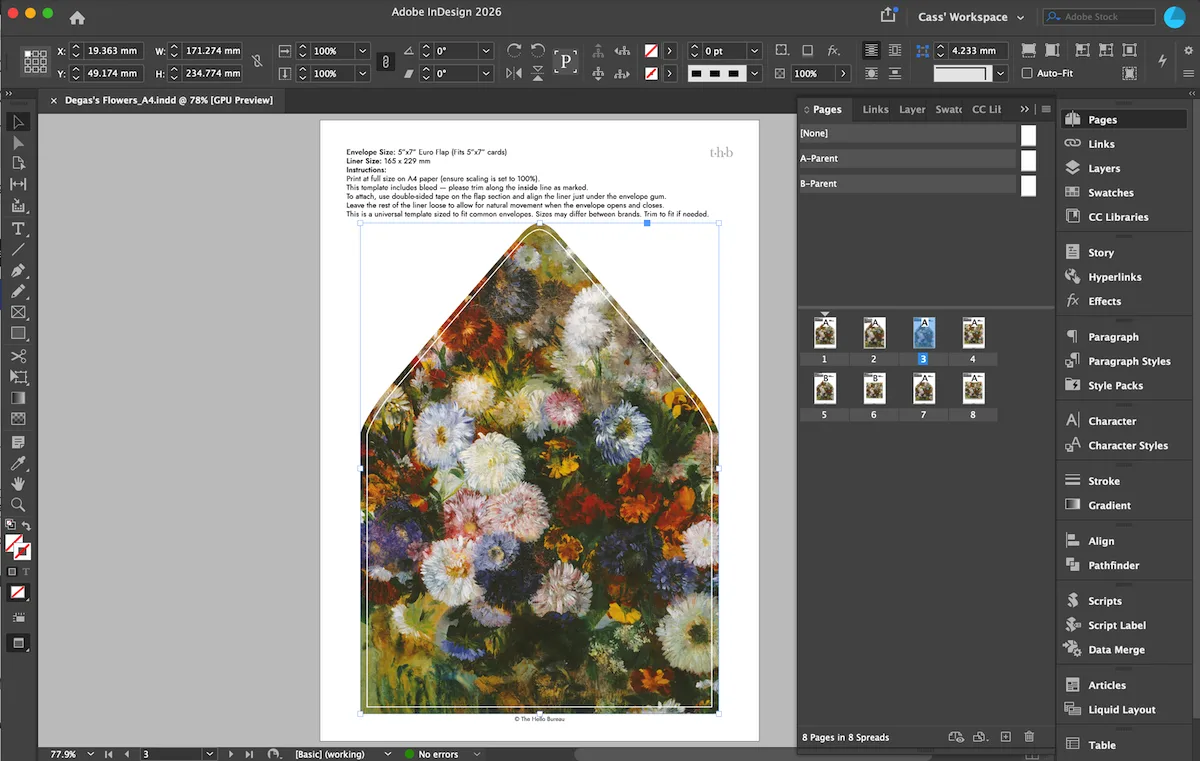Select the Eyedropper tool
This screenshot has height=761, width=1200.
pos(18,463)
